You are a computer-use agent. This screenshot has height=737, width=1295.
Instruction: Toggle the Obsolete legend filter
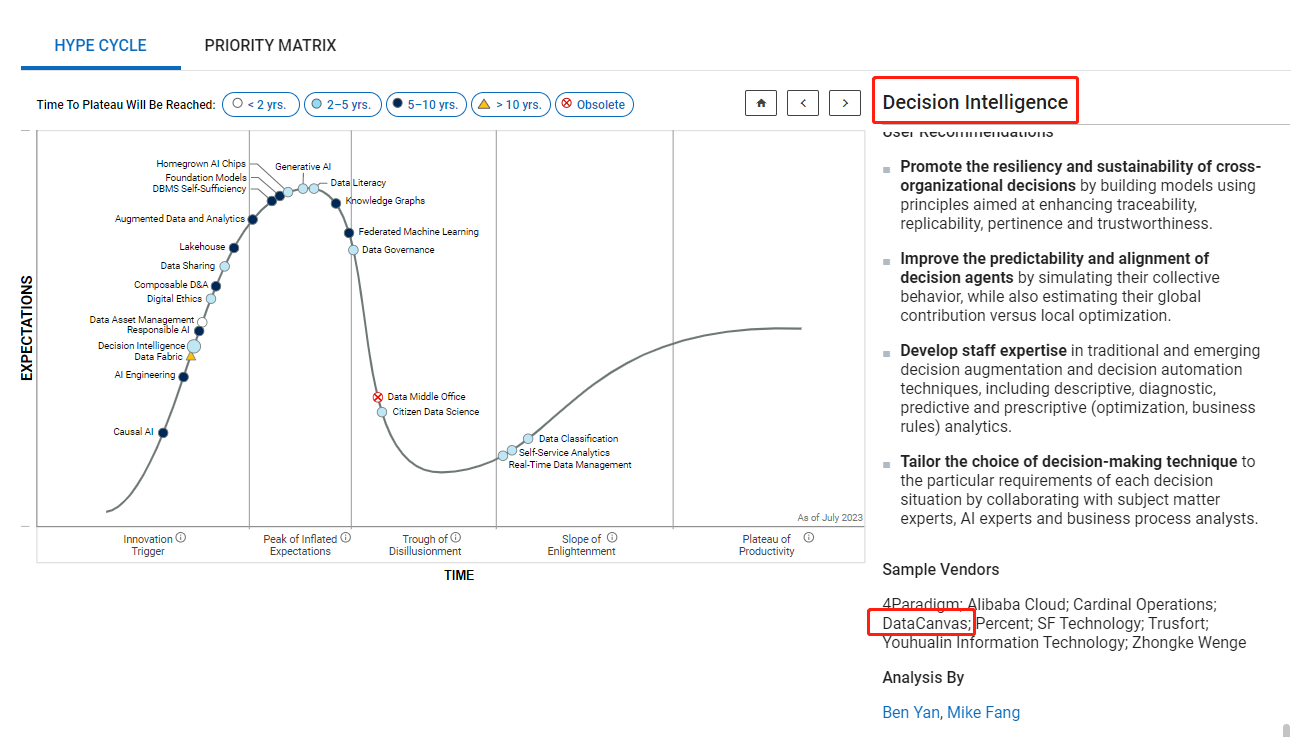(593, 104)
